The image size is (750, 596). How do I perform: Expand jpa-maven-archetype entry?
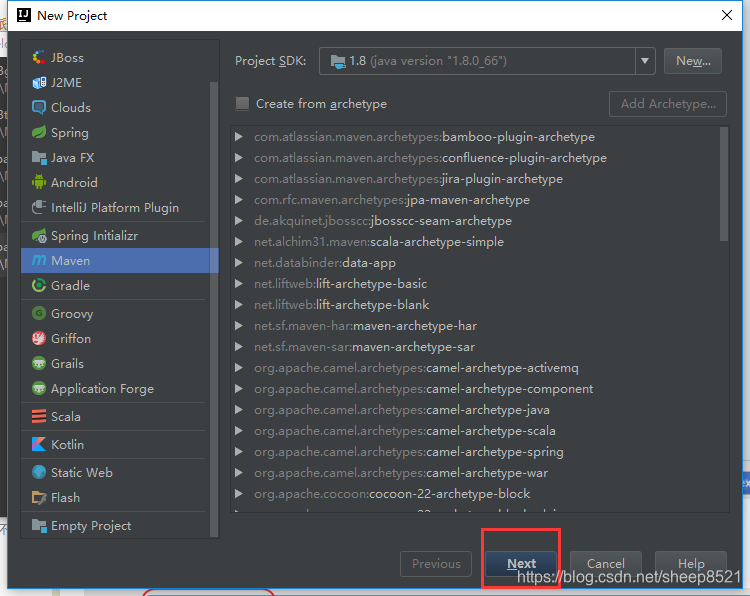pos(239,200)
